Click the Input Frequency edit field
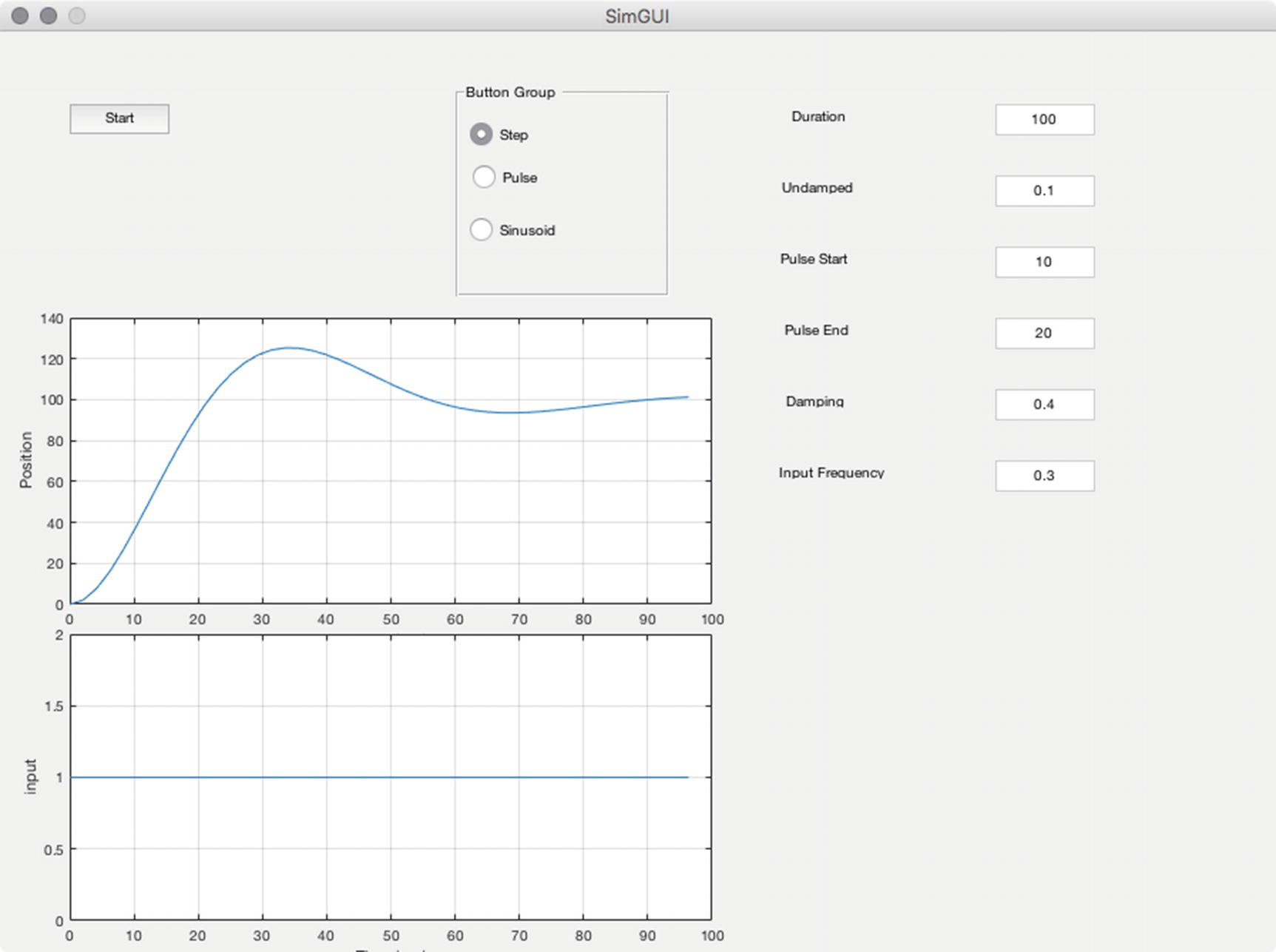This screenshot has height=952, width=1276. click(x=1044, y=476)
